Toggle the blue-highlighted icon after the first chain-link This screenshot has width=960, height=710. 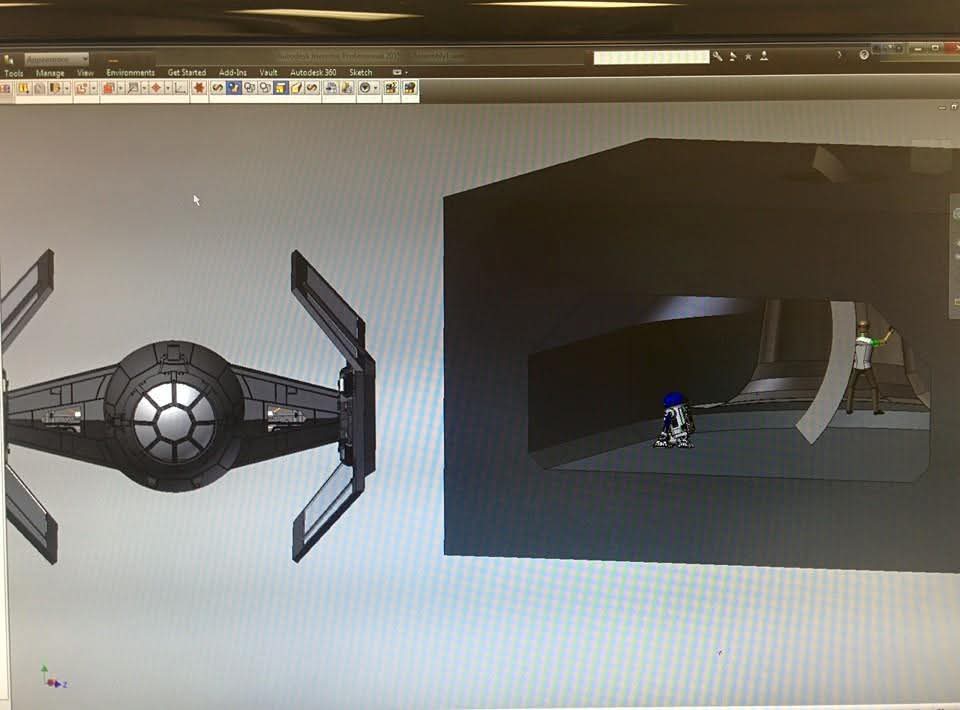pos(234,88)
